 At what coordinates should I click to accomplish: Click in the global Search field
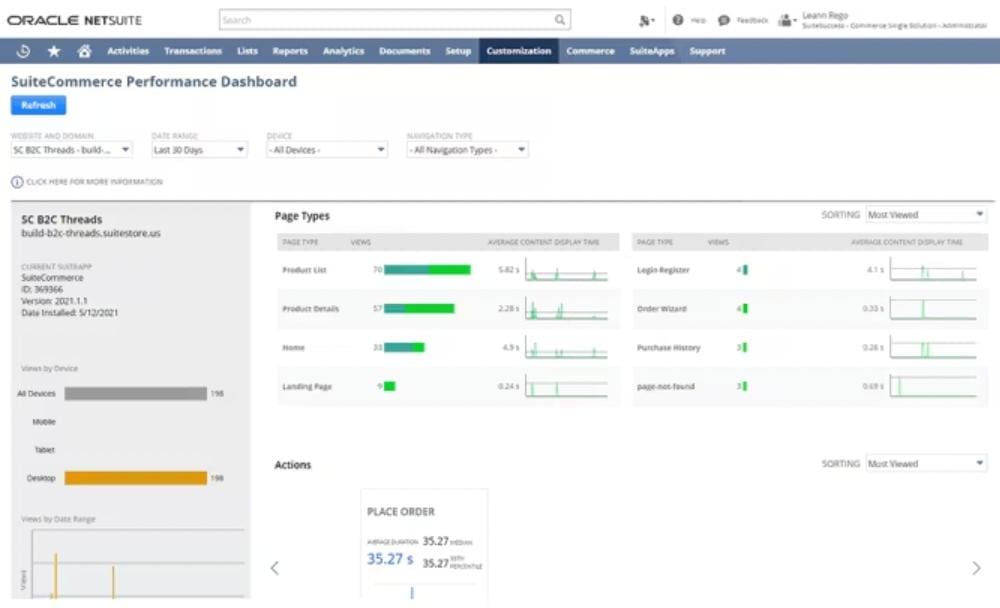coord(394,20)
